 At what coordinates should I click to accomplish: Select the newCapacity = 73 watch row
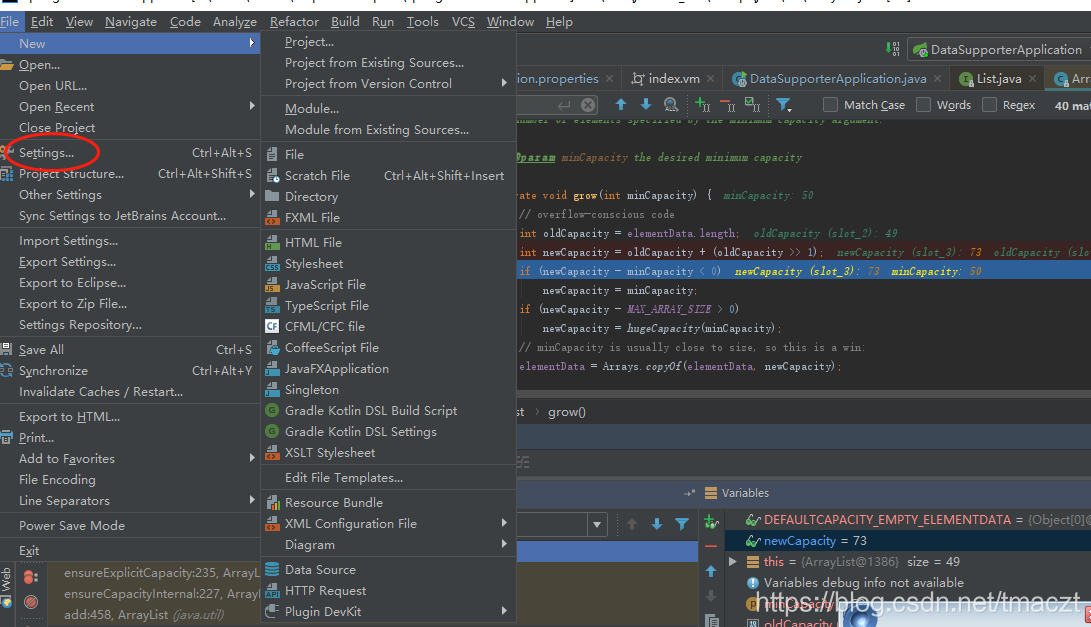908,541
